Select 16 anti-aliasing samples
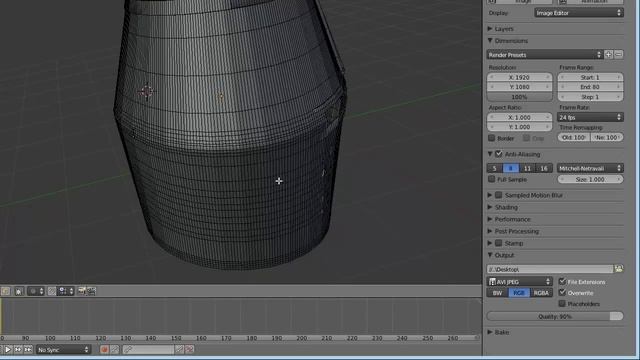This screenshot has width=640, height=360. pyautogui.click(x=544, y=168)
